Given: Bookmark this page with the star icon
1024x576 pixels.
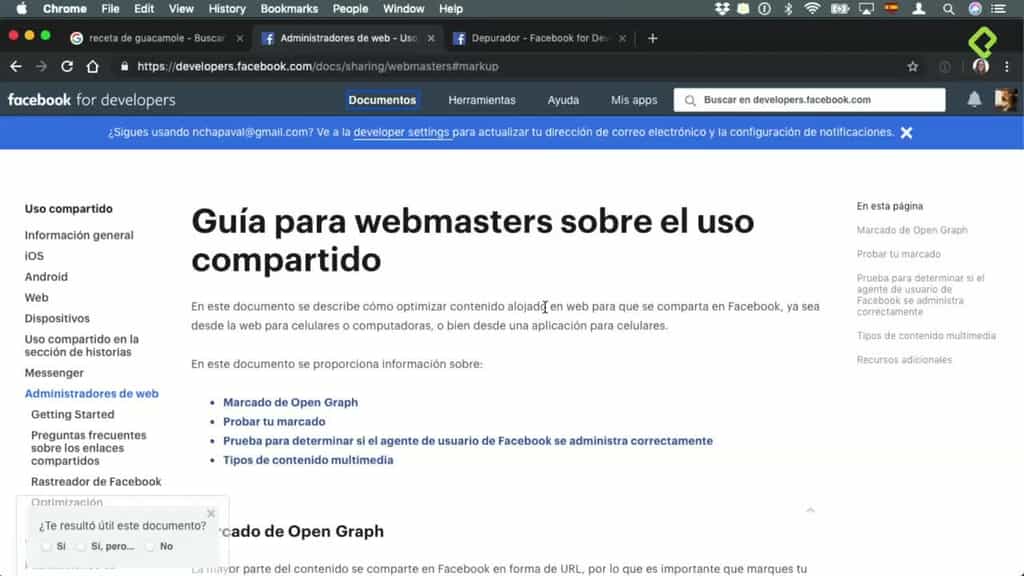Looking at the screenshot, I should [x=912, y=67].
